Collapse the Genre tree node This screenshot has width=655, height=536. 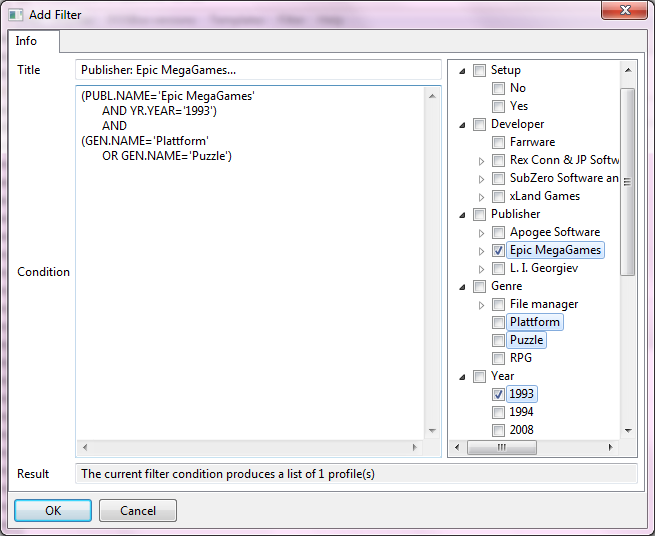click(x=462, y=287)
